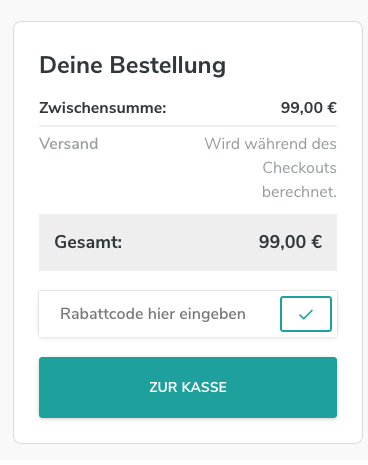Click the word berechnet in shipping note

click(x=298, y=192)
